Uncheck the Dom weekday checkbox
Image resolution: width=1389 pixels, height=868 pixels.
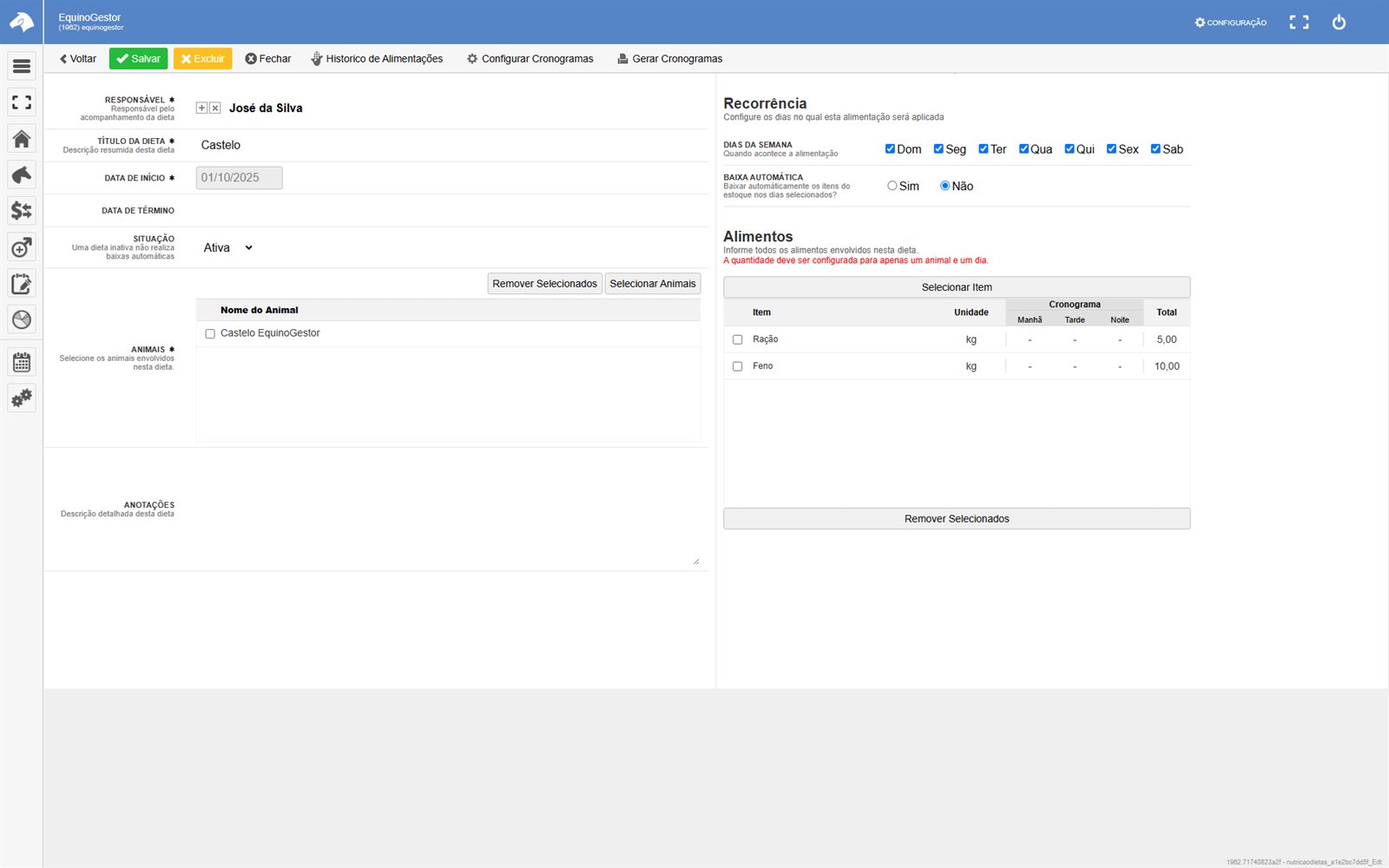890,148
